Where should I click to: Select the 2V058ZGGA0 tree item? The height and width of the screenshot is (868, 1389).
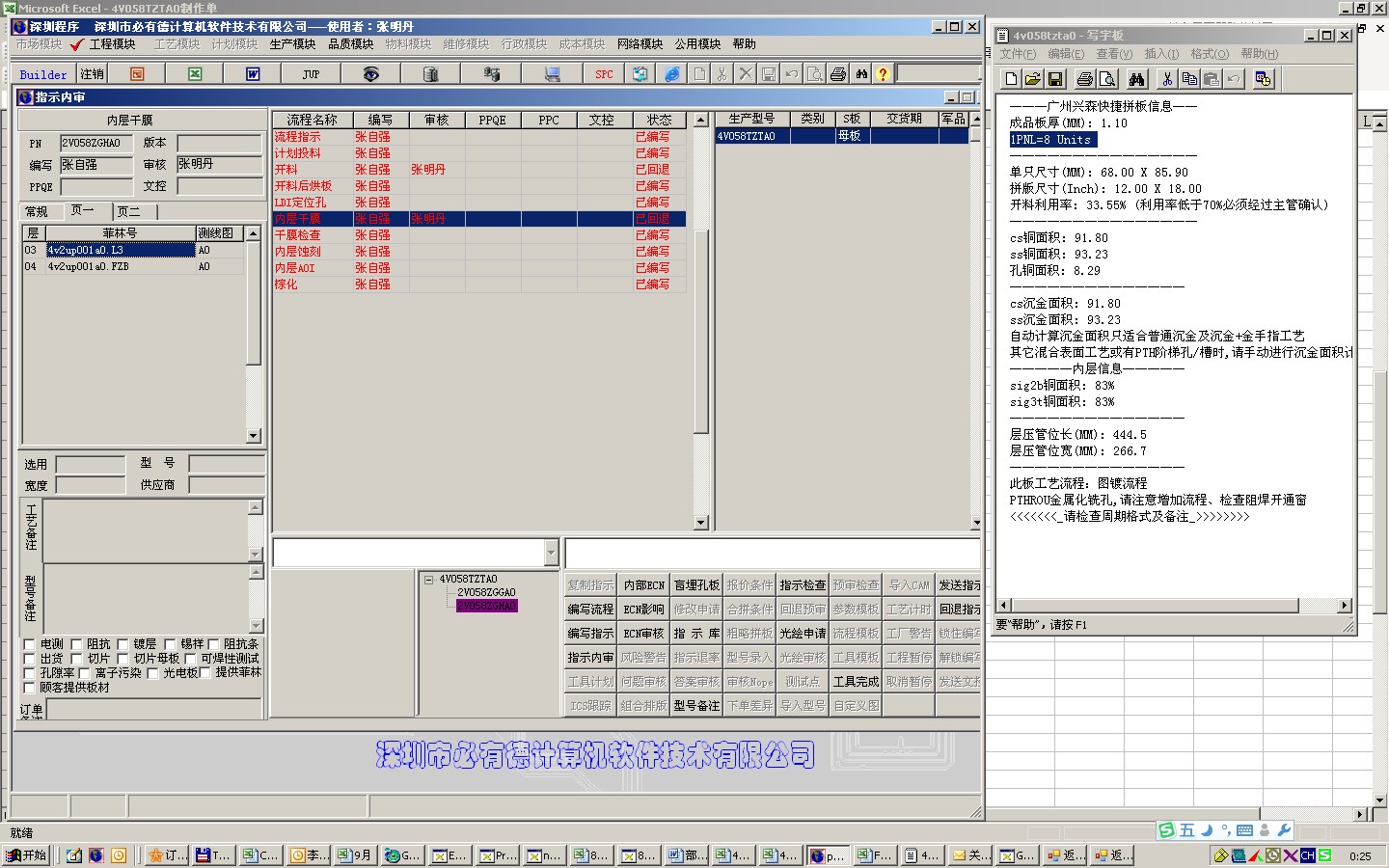pyautogui.click(x=486, y=593)
